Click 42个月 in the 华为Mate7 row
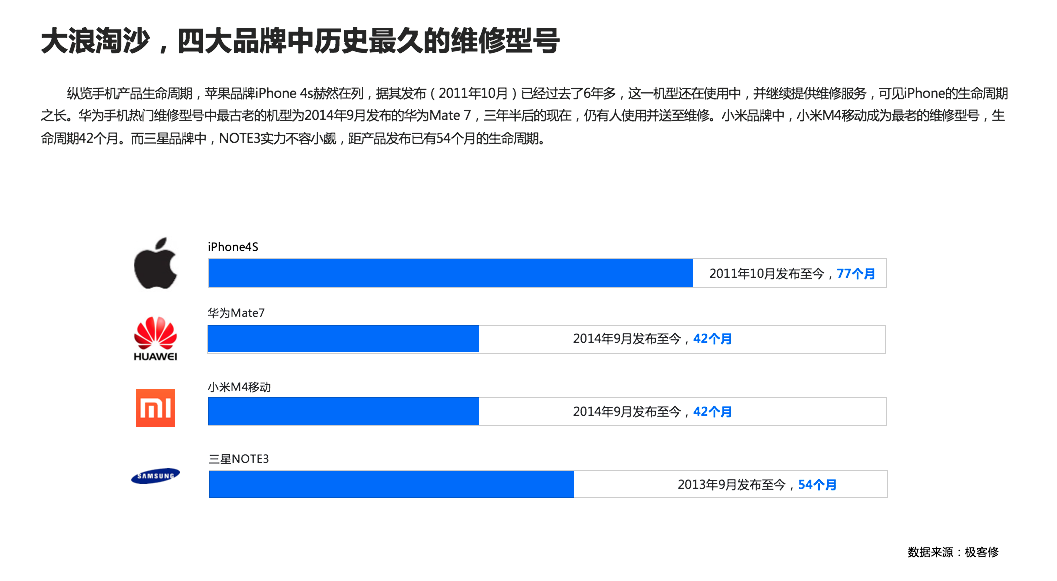Screen dimensions: 1057x581 (713, 339)
